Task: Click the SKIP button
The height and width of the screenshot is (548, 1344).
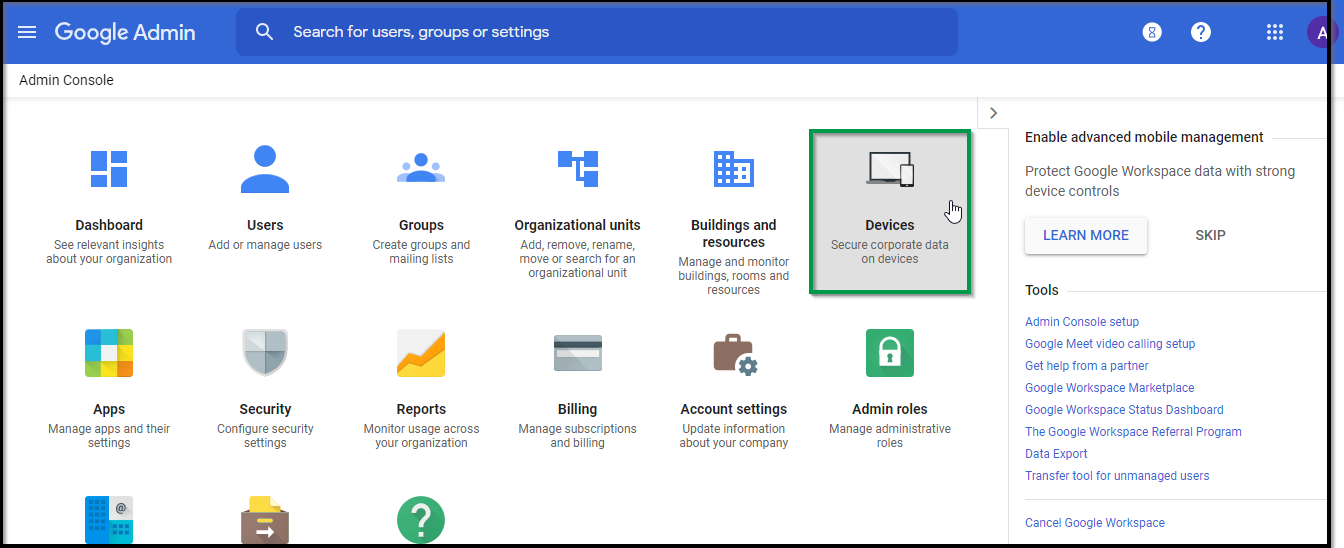Action: 1210,236
